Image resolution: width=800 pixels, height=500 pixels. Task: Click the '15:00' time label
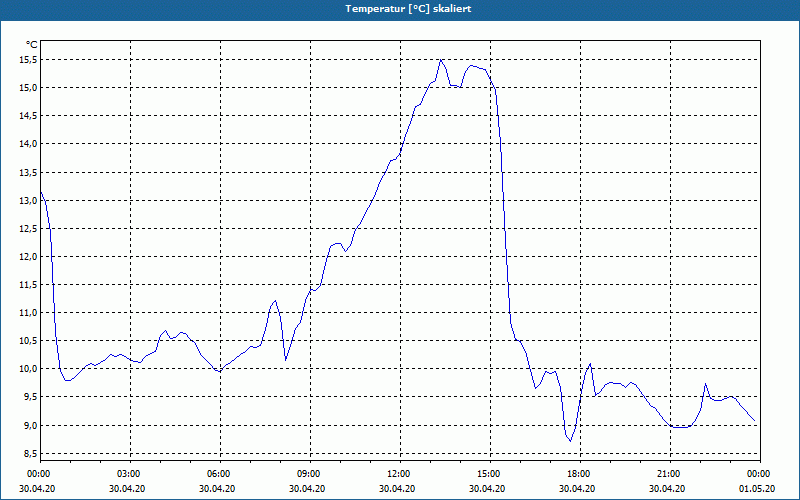pyautogui.click(x=487, y=474)
